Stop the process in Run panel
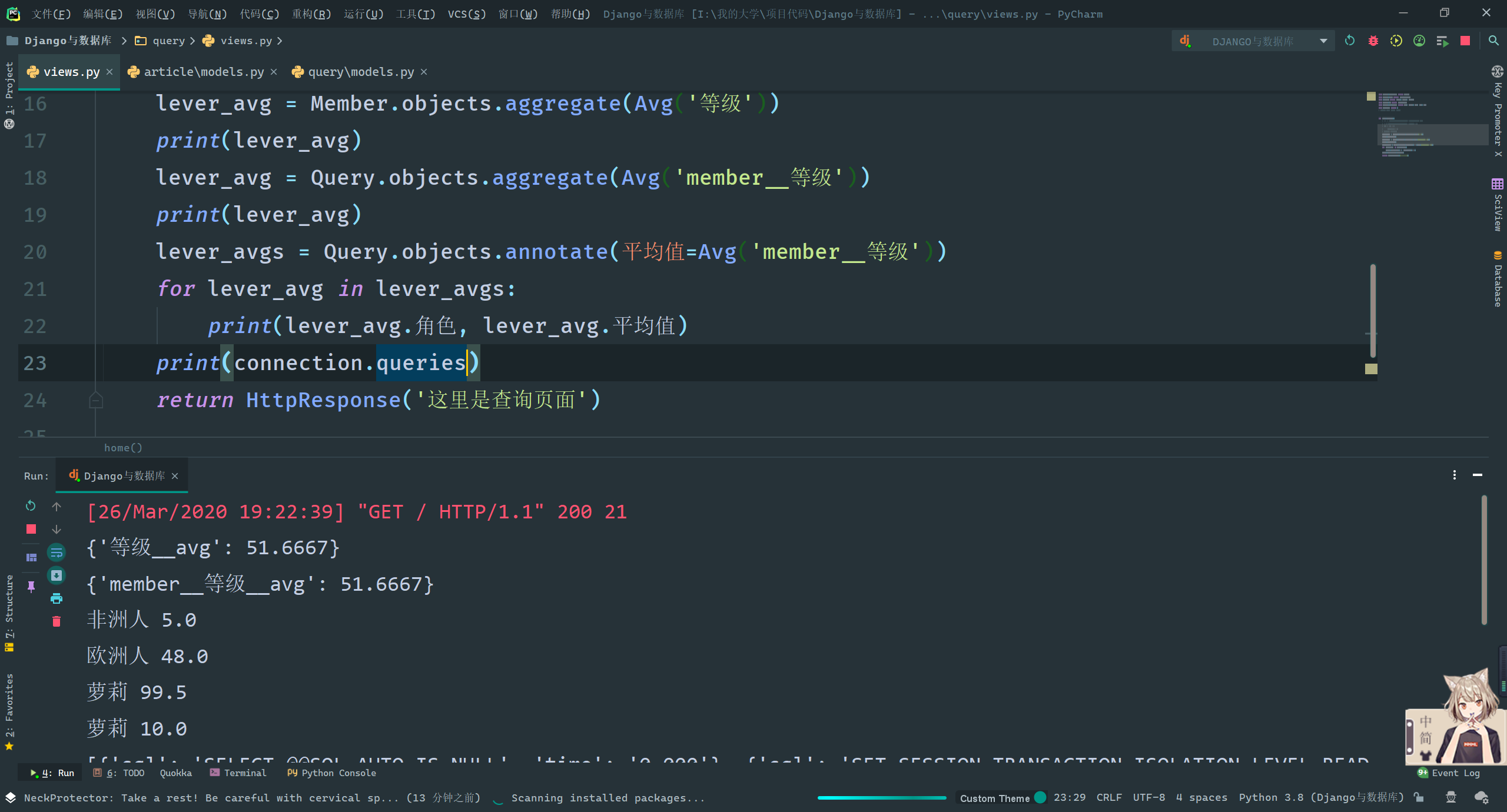Image resolution: width=1507 pixels, height=812 pixels. [31, 529]
